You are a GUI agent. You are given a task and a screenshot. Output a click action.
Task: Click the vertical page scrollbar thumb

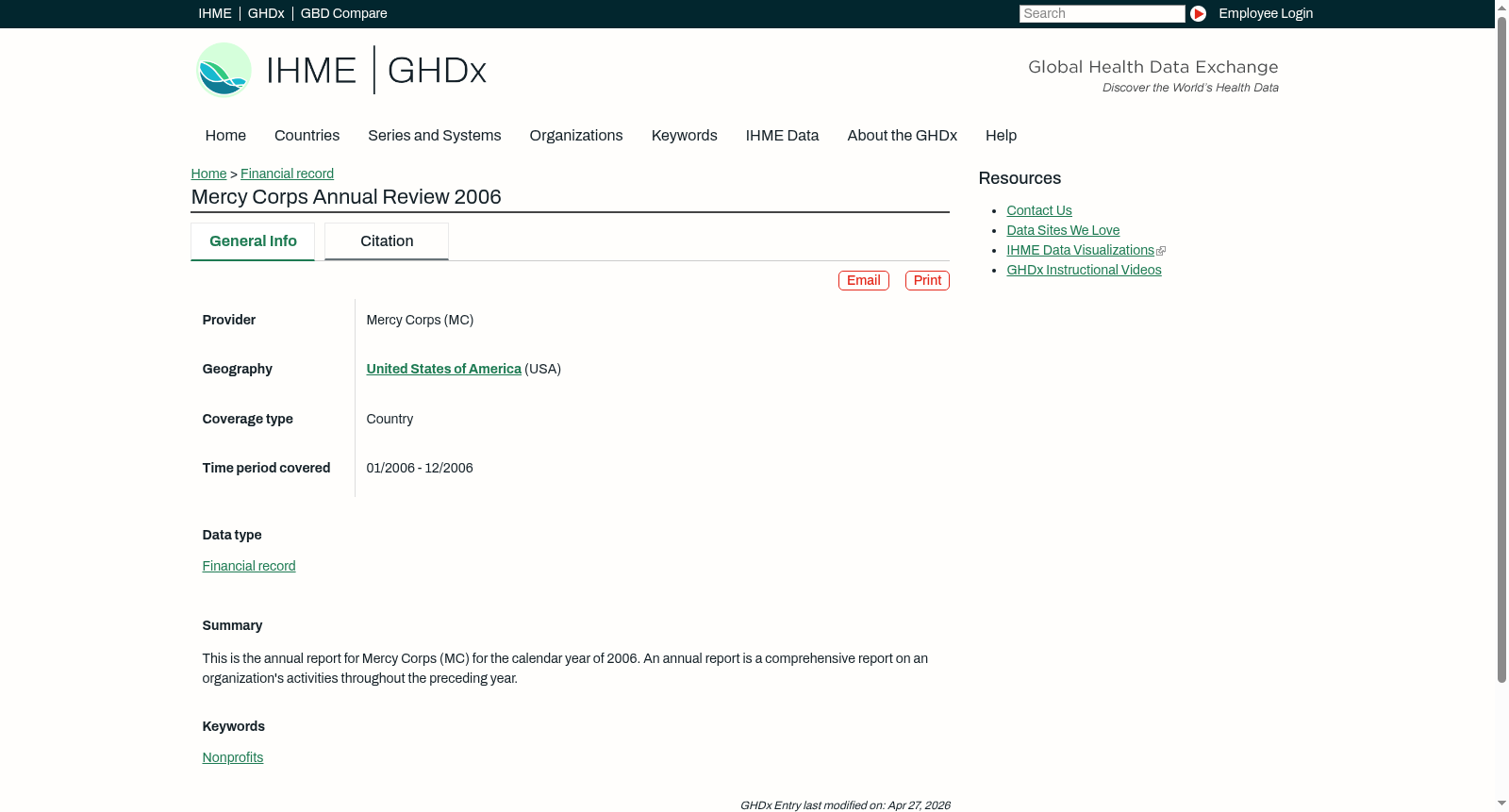tap(1501, 349)
